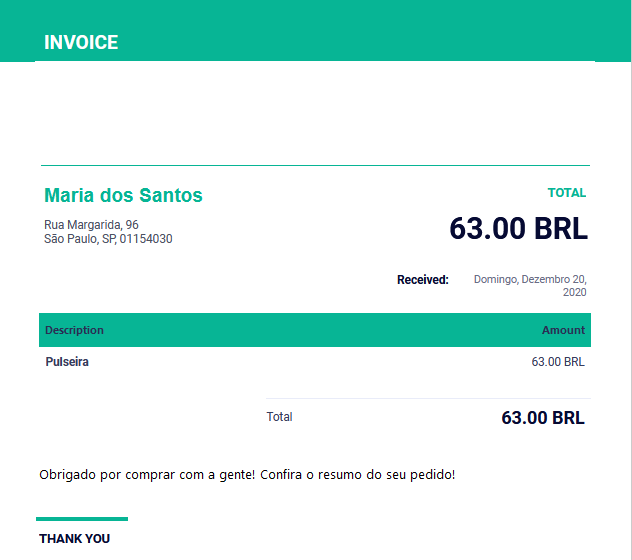Click the 63.00 BRL amount in the Pulseira row
Image resolution: width=632 pixels, height=560 pixels.
click(557, 362)
